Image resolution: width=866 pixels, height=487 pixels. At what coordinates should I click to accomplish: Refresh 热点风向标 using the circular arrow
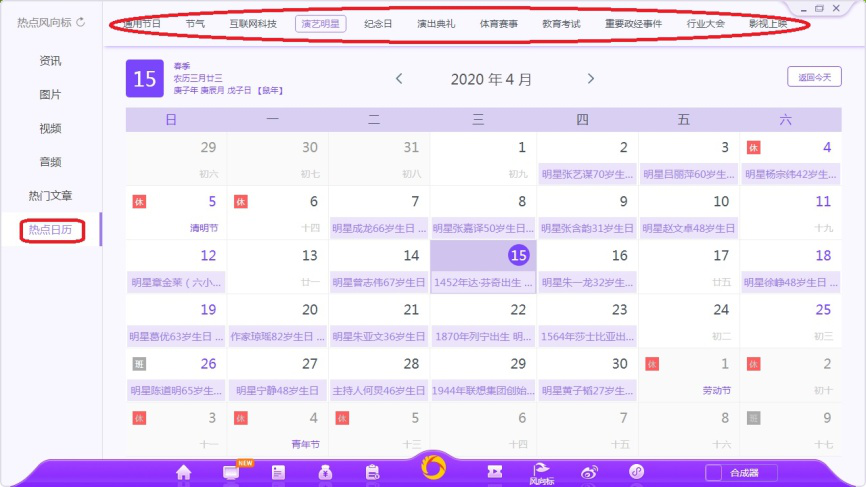click(x=81, y=22)
